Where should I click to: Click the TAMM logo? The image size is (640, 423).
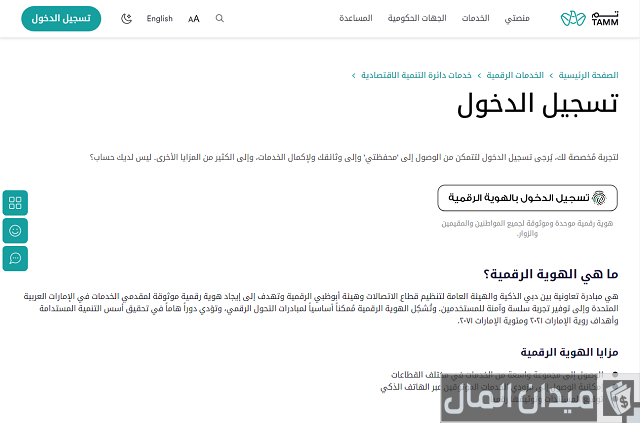[x=589, y=18]
